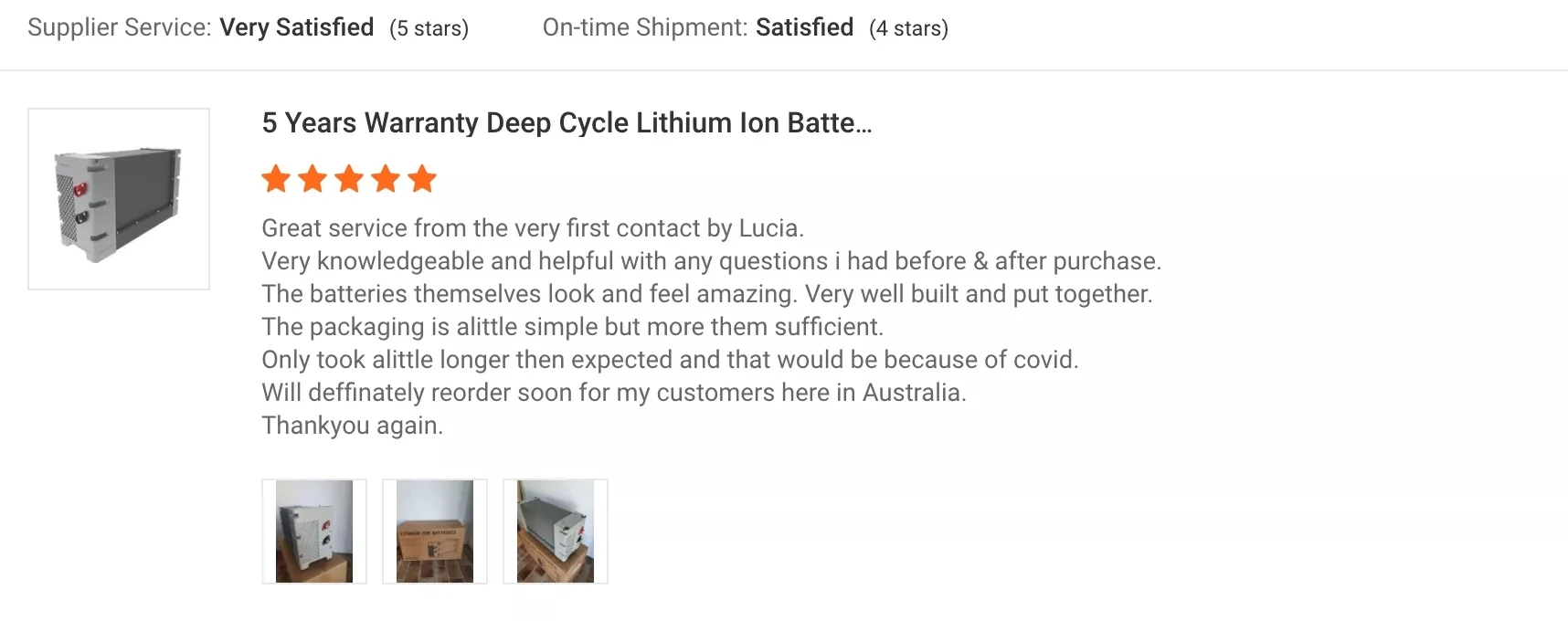The height and width of the screenshot is (621, 1568).
Task: Click the first orange rating star
Action: [x=276, y=179]
